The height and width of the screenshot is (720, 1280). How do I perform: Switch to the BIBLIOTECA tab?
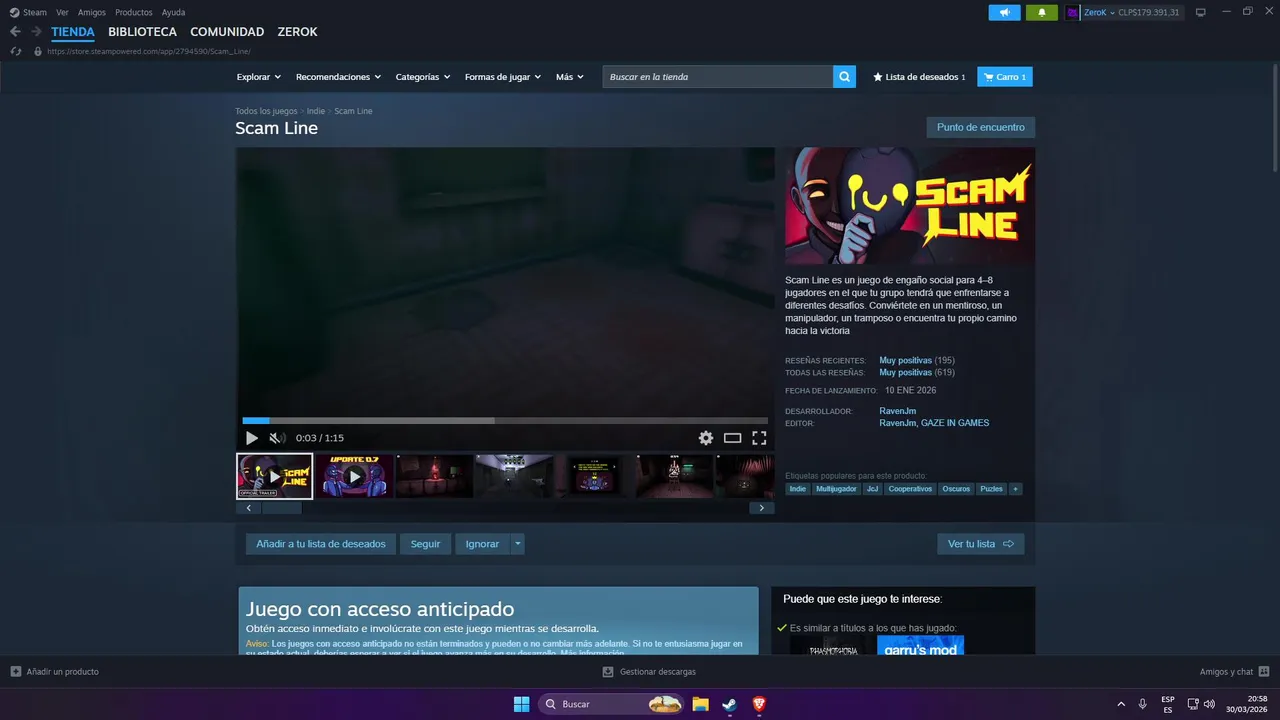(x=143, y=32)
